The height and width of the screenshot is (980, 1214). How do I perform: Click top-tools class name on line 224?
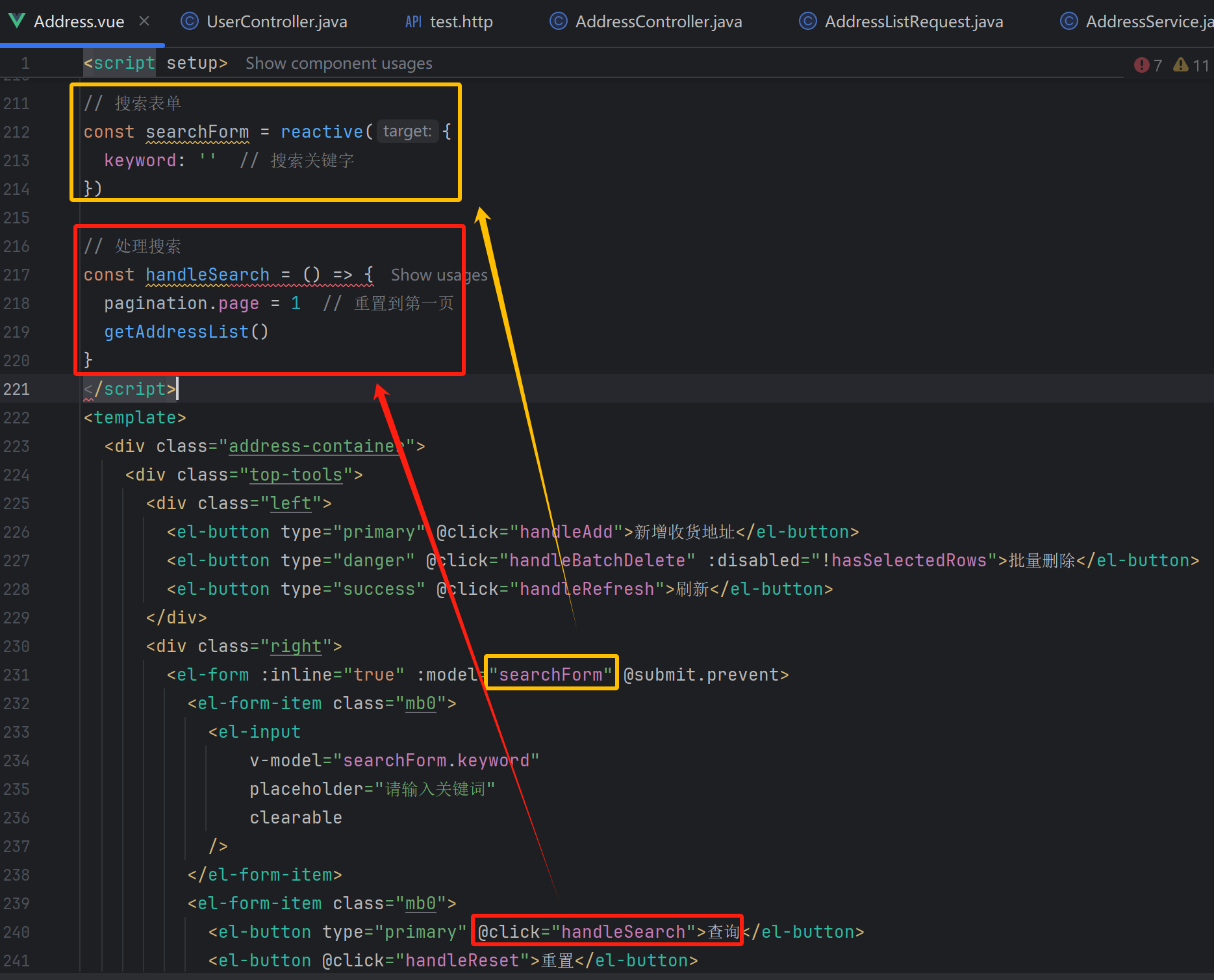click(296, 475)
